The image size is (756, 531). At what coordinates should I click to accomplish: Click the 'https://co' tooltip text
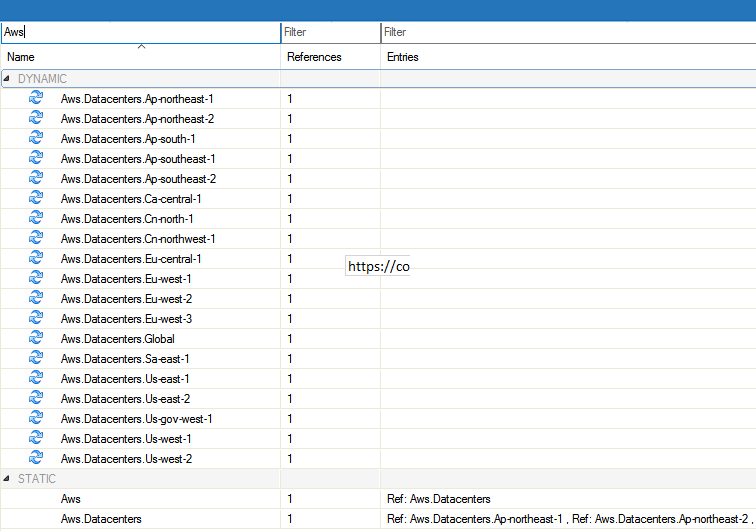378,266
